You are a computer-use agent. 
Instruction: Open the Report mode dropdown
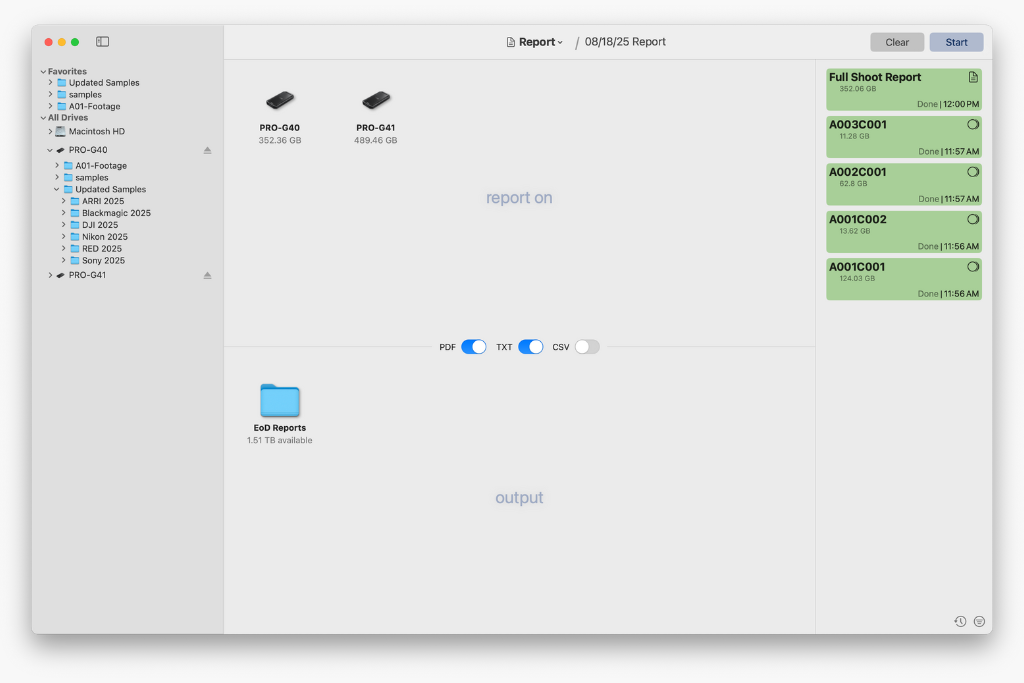pos(536,42)
